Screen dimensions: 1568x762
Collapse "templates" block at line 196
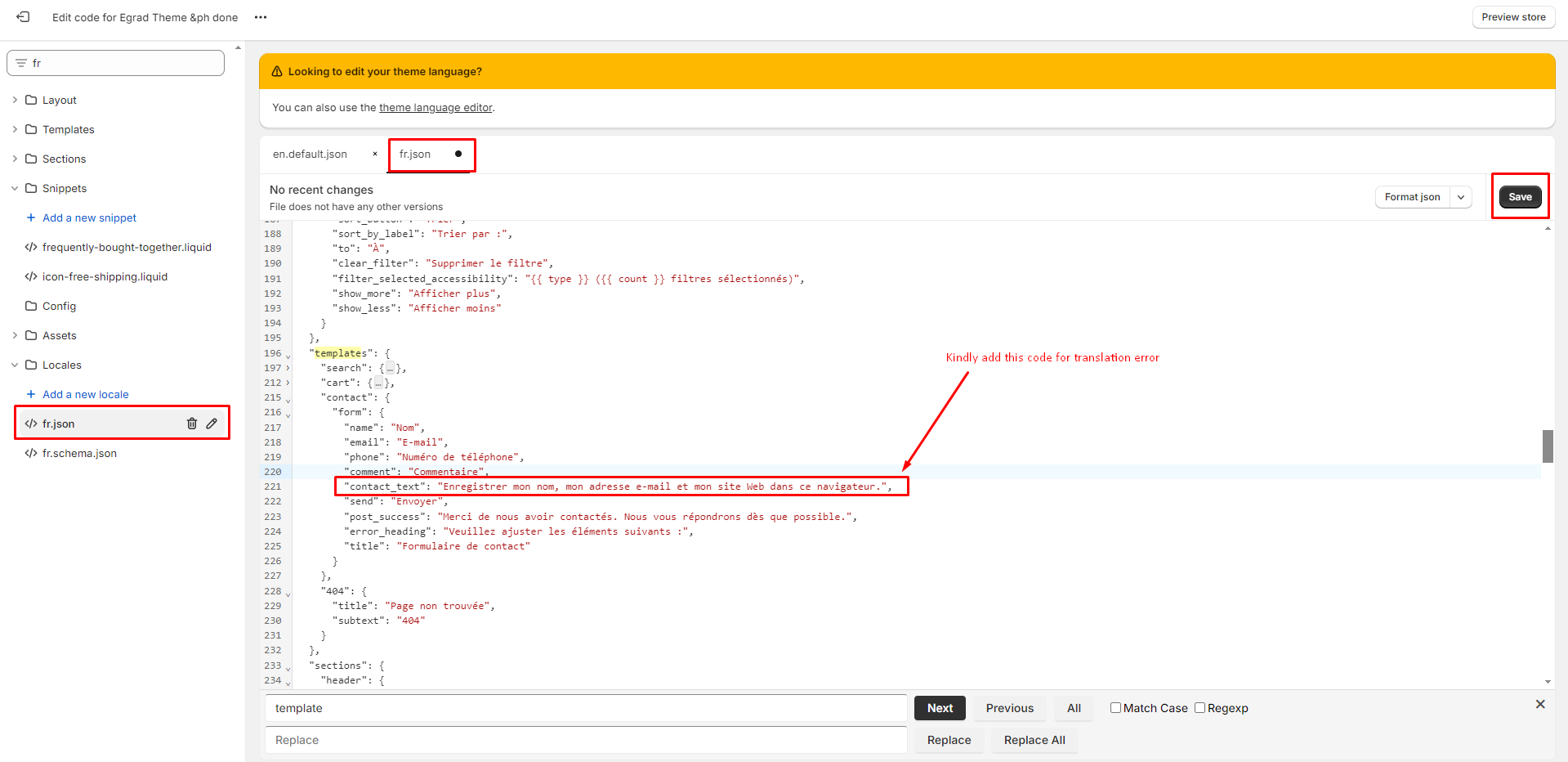pyautogui.click(x=288, y=355)
